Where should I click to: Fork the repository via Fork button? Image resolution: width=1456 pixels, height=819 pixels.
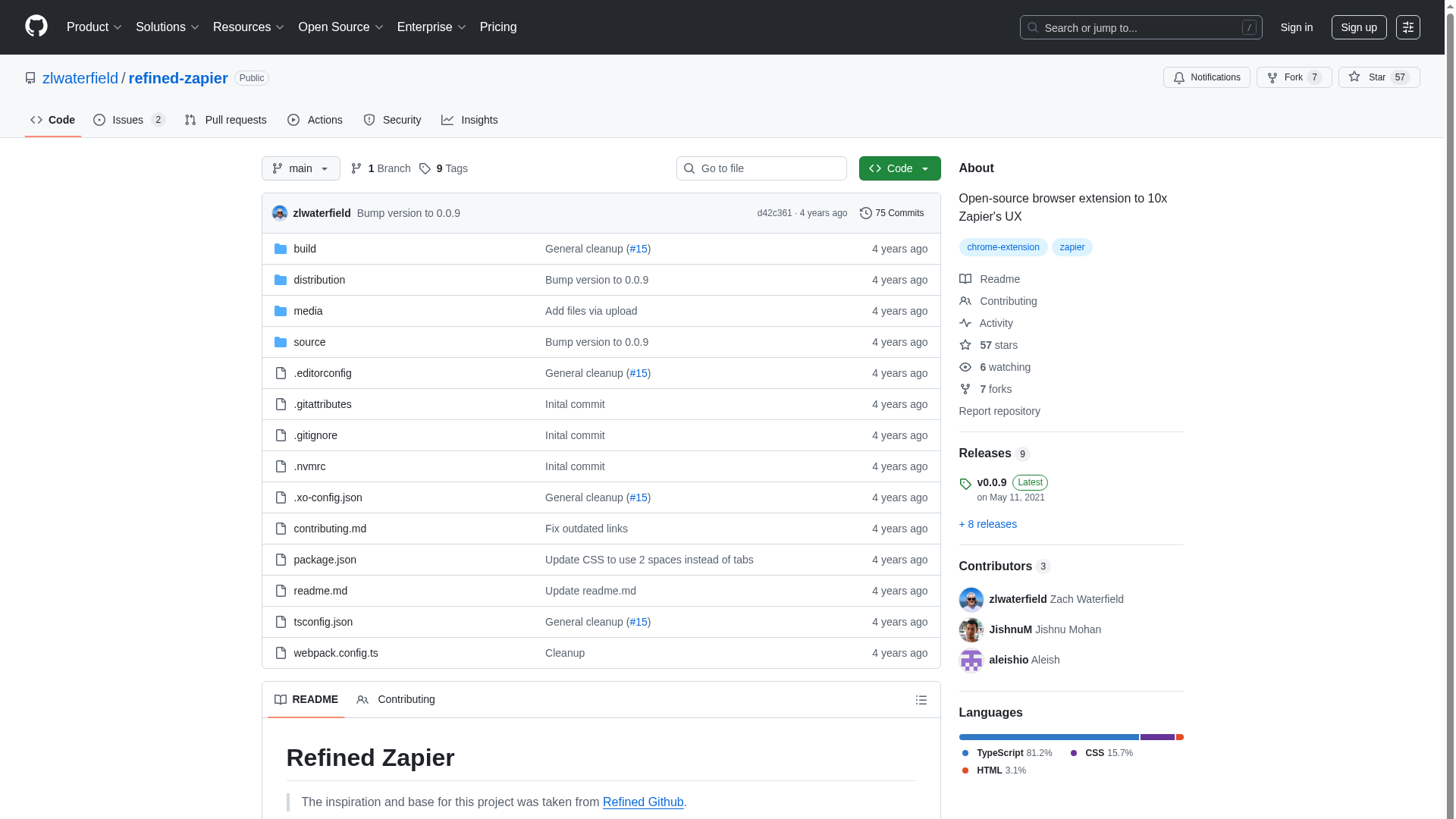[1294, 77]
